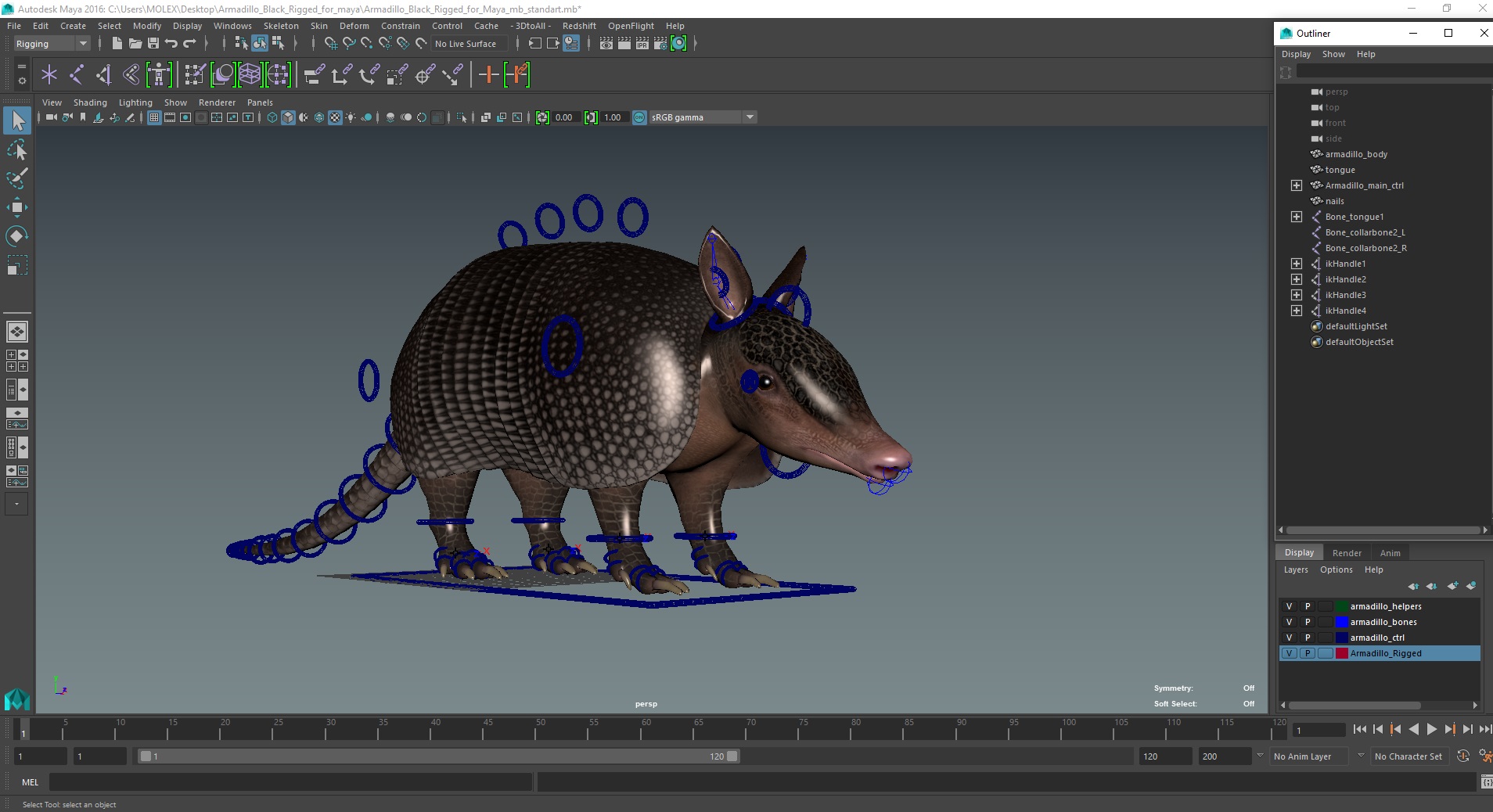Image resolution: width=1493 pixels, height=812 pixels.
Task: Switch to the Anim layer tab
Action: 1390,553
